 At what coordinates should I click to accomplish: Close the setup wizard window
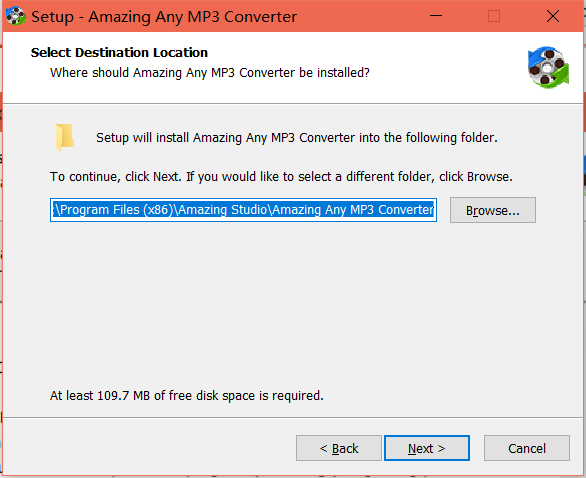click(x=553, y=16)
